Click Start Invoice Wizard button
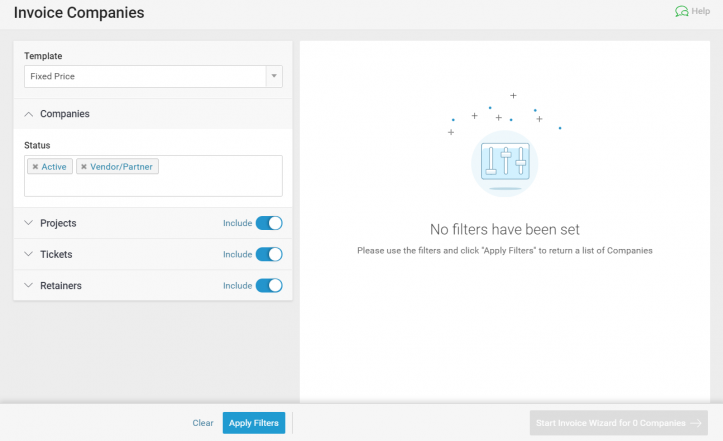723x441 pixels. [618, 423]
